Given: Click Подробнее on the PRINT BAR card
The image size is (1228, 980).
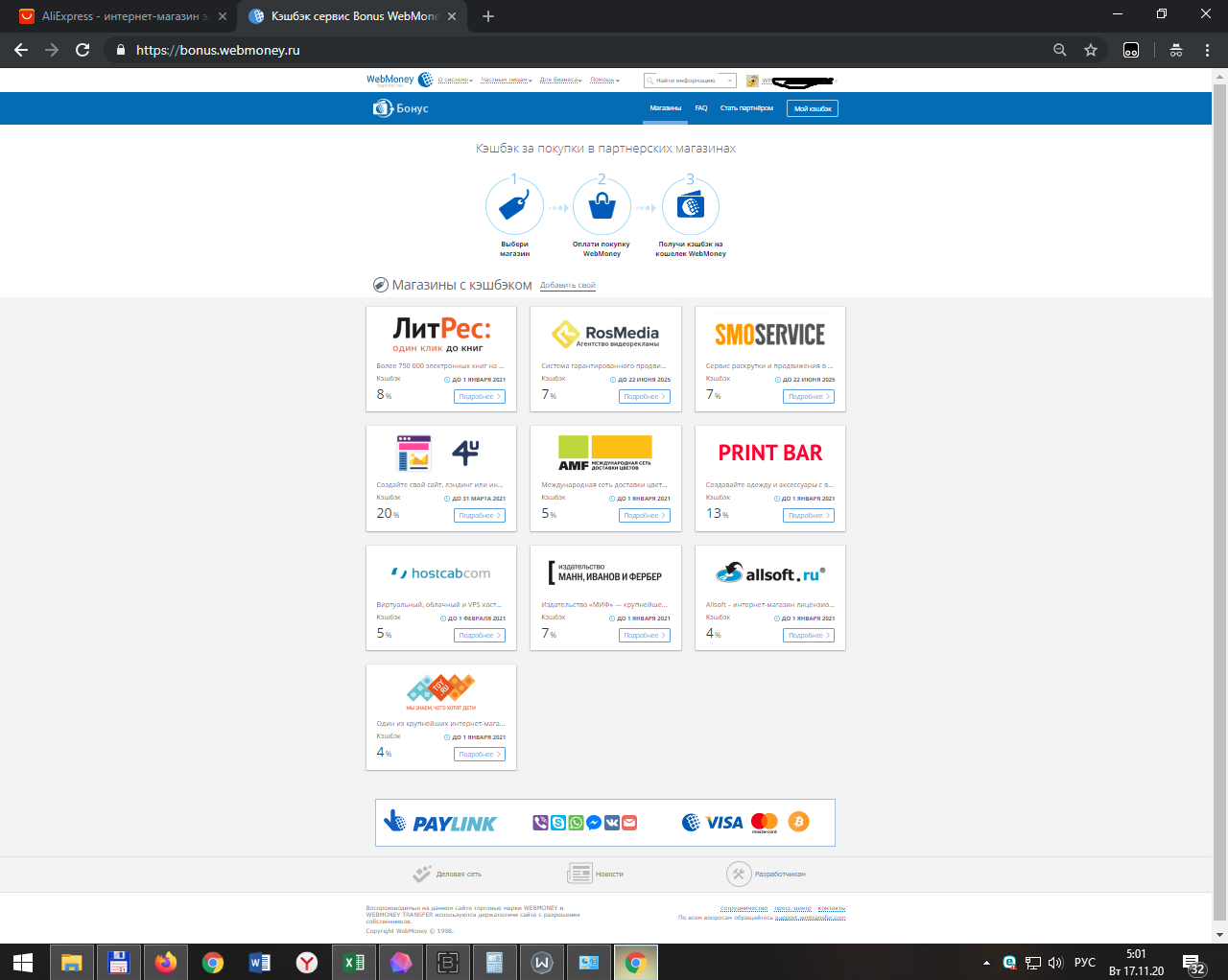Looking at the screenshot, I should click(x=809, y=515).
